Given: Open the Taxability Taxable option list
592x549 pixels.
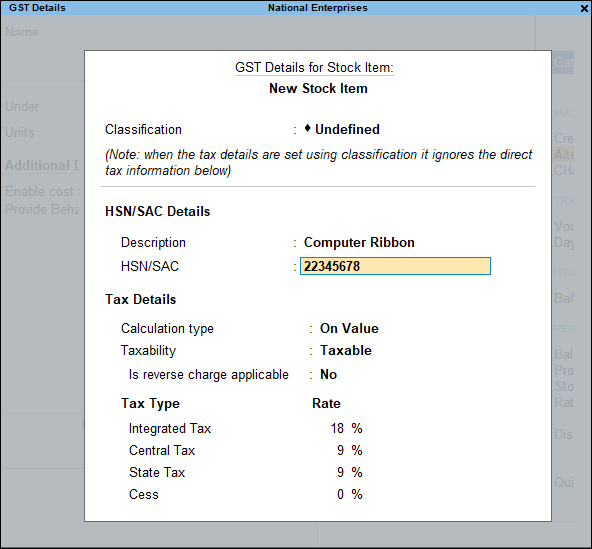Looking at the screenshot, I should coord(346,350).
